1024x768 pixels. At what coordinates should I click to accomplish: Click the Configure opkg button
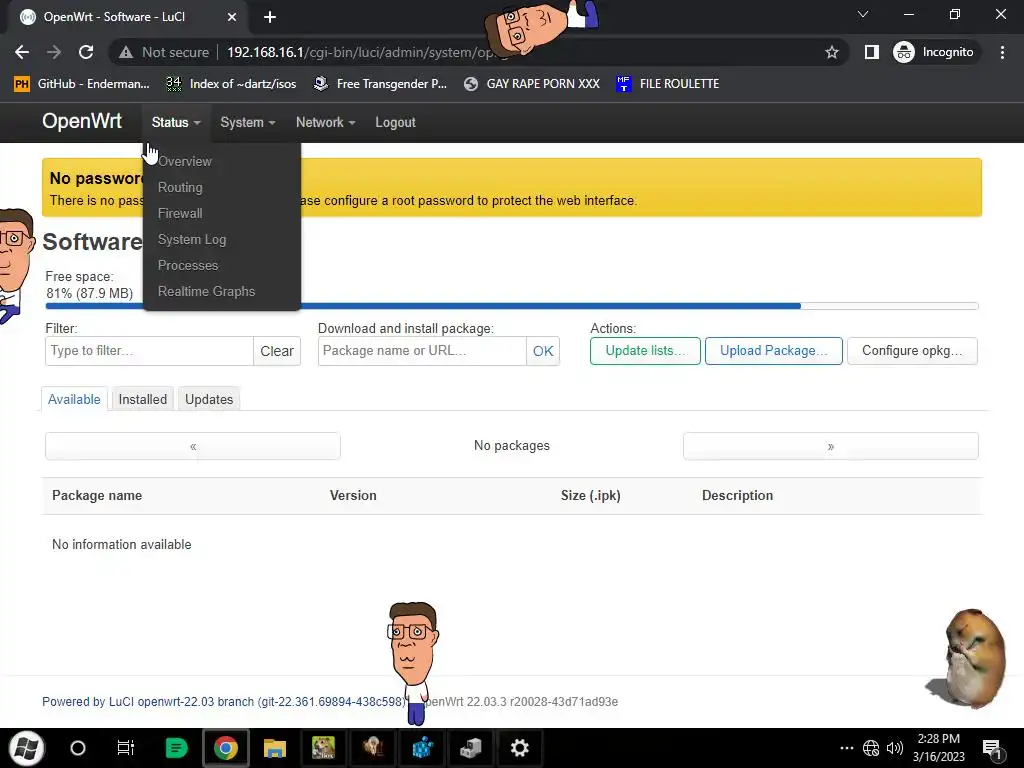coord(912,351)
